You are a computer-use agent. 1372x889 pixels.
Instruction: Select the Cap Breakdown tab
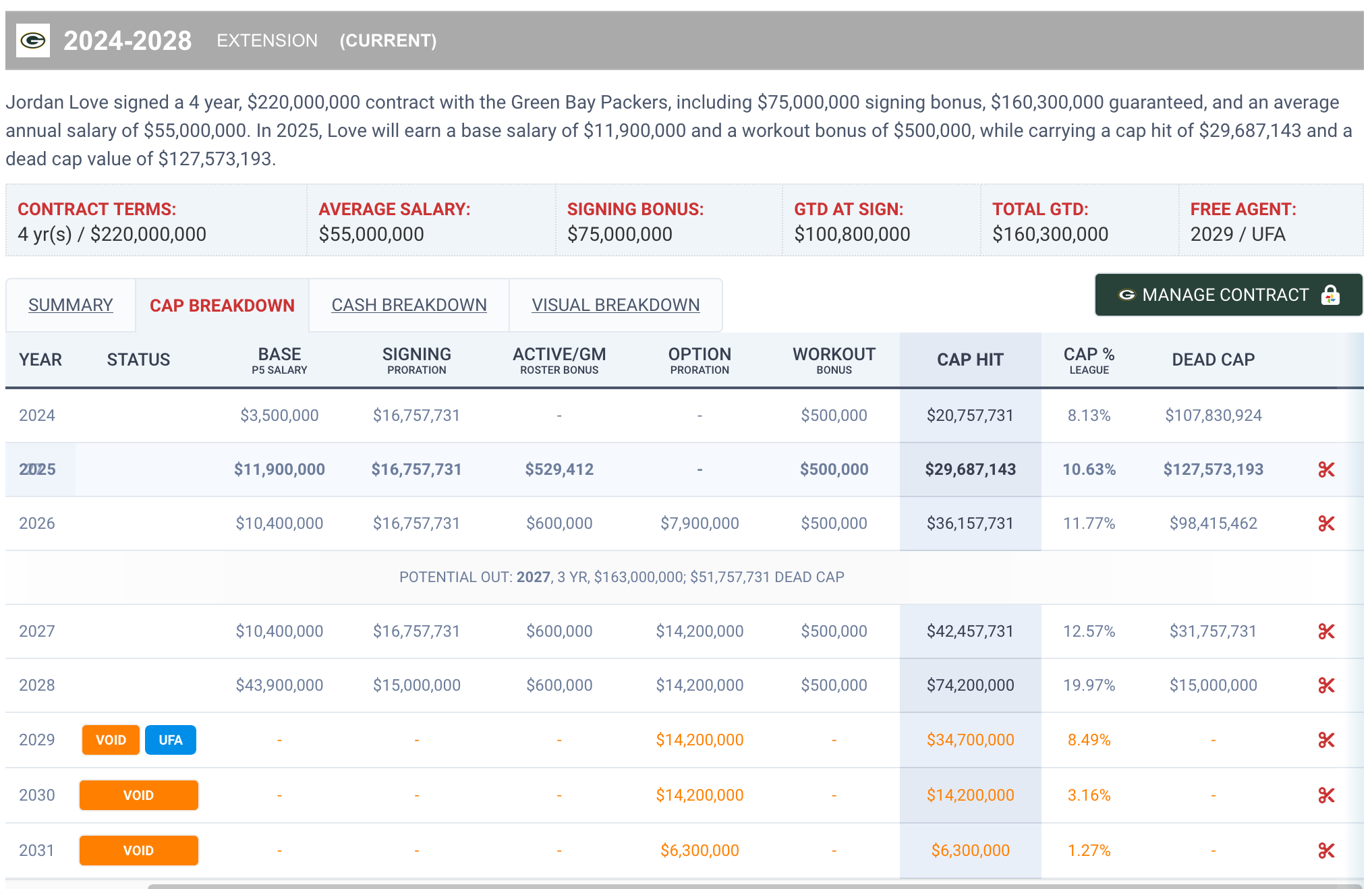(x=222, y=306)
